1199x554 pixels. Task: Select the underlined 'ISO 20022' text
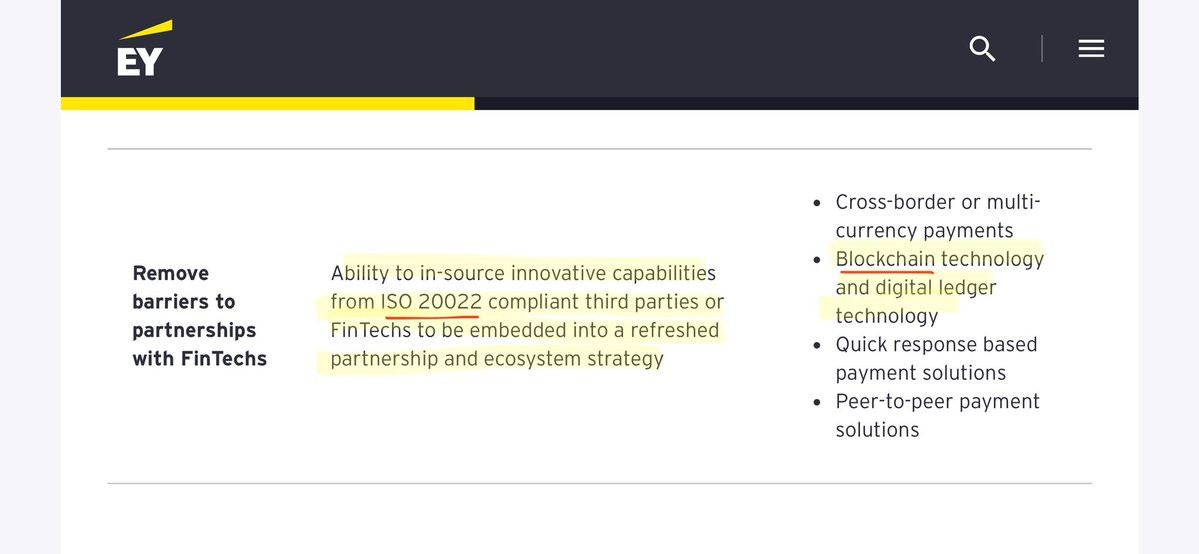[x=431, y=302]
